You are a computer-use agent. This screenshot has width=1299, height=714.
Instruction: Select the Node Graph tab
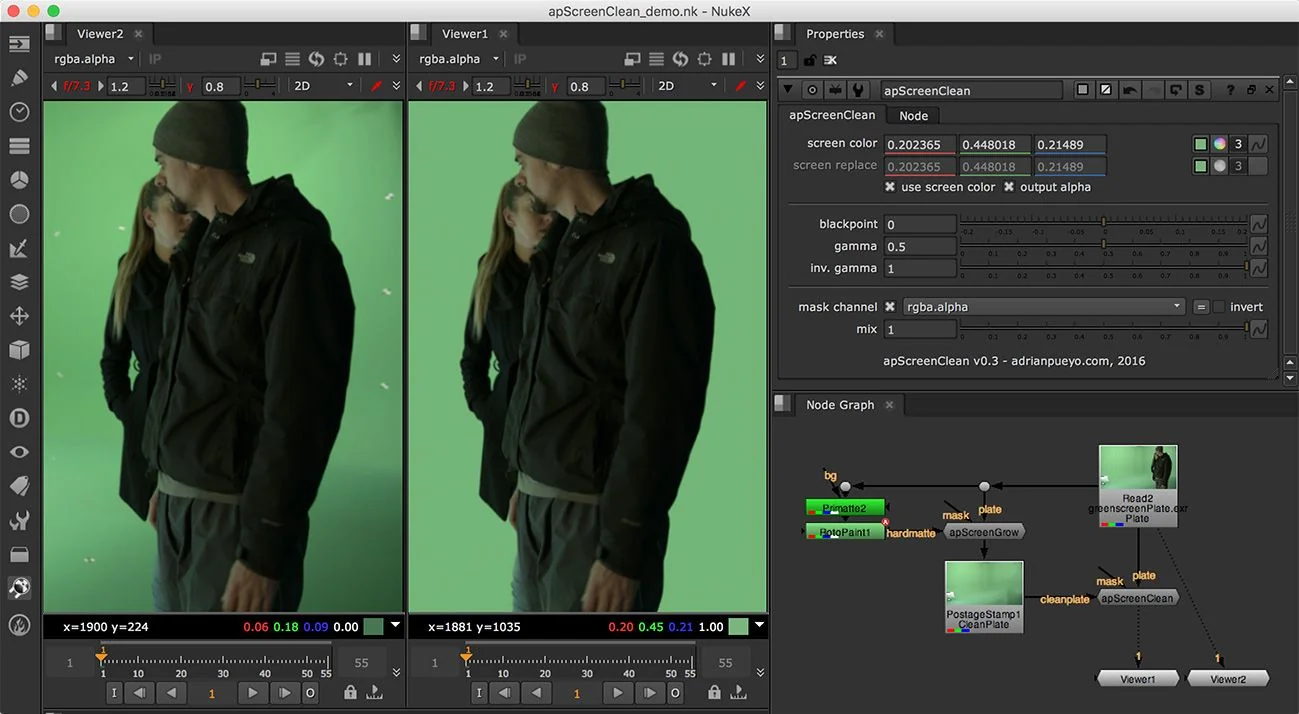[x=839, y=405]
